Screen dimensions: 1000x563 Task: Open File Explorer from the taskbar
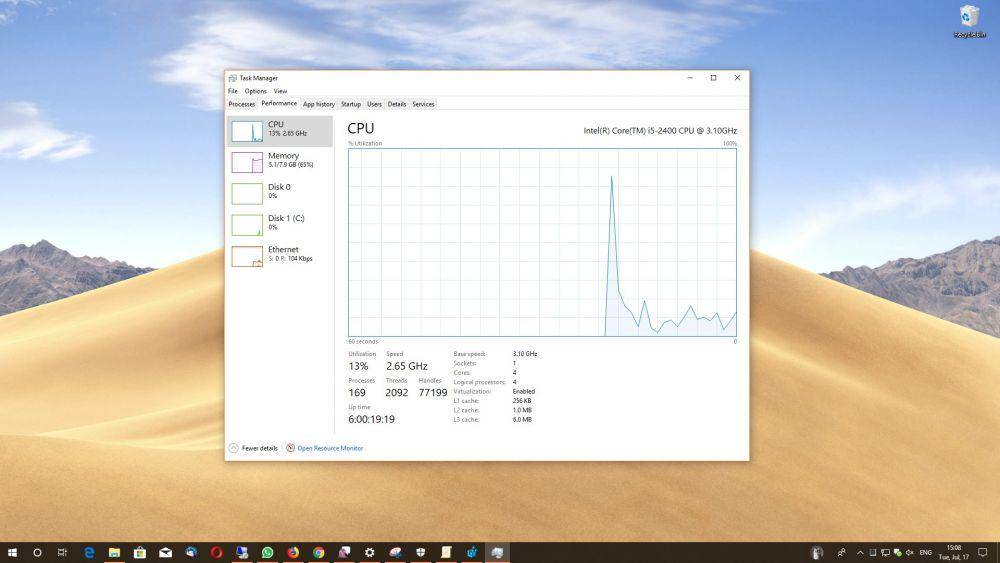coord(114,553)
